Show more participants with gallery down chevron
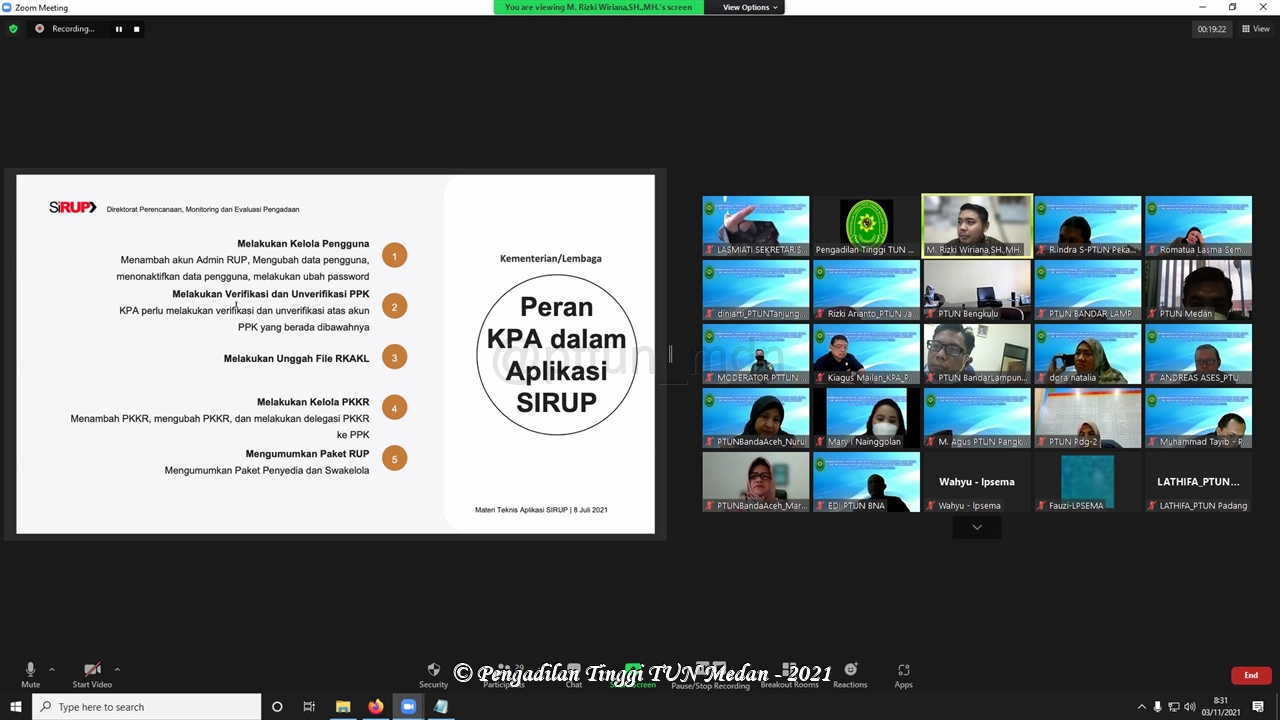Screen dimensions: 1280x720 (977, 527)
